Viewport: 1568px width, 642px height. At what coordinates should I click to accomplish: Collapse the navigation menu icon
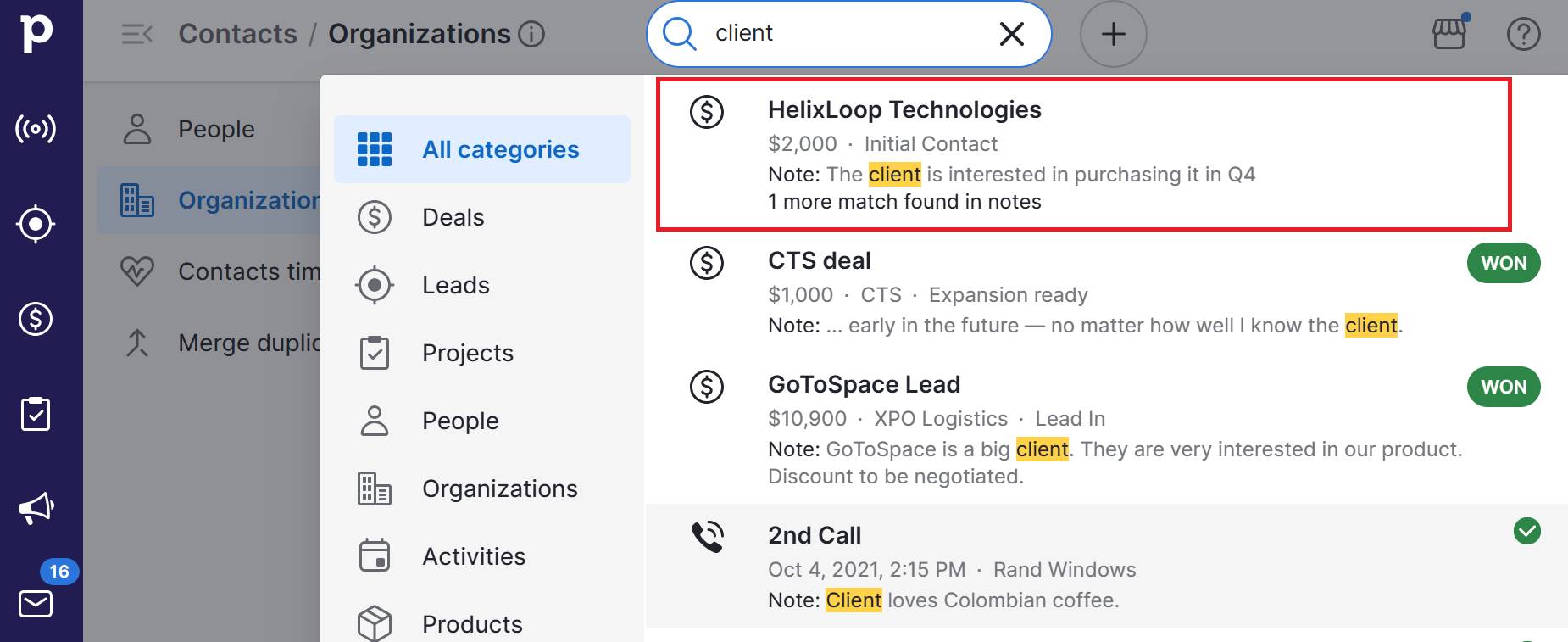[136, 34]
